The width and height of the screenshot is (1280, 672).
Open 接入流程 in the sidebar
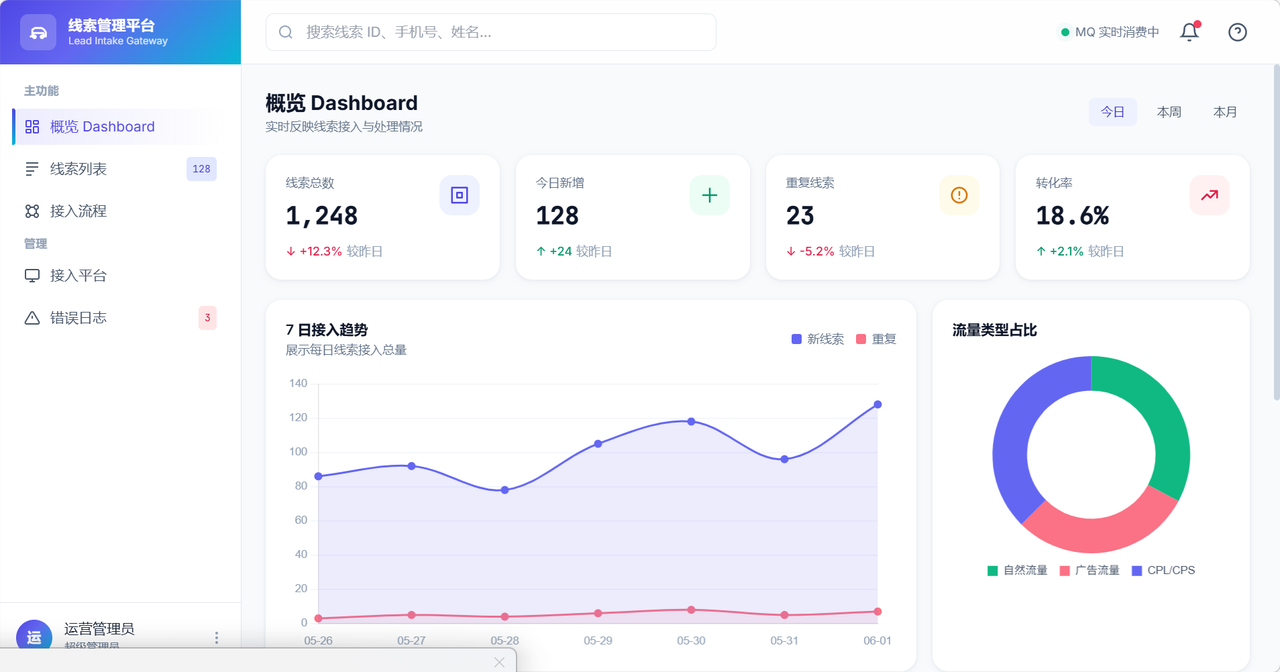120,211
